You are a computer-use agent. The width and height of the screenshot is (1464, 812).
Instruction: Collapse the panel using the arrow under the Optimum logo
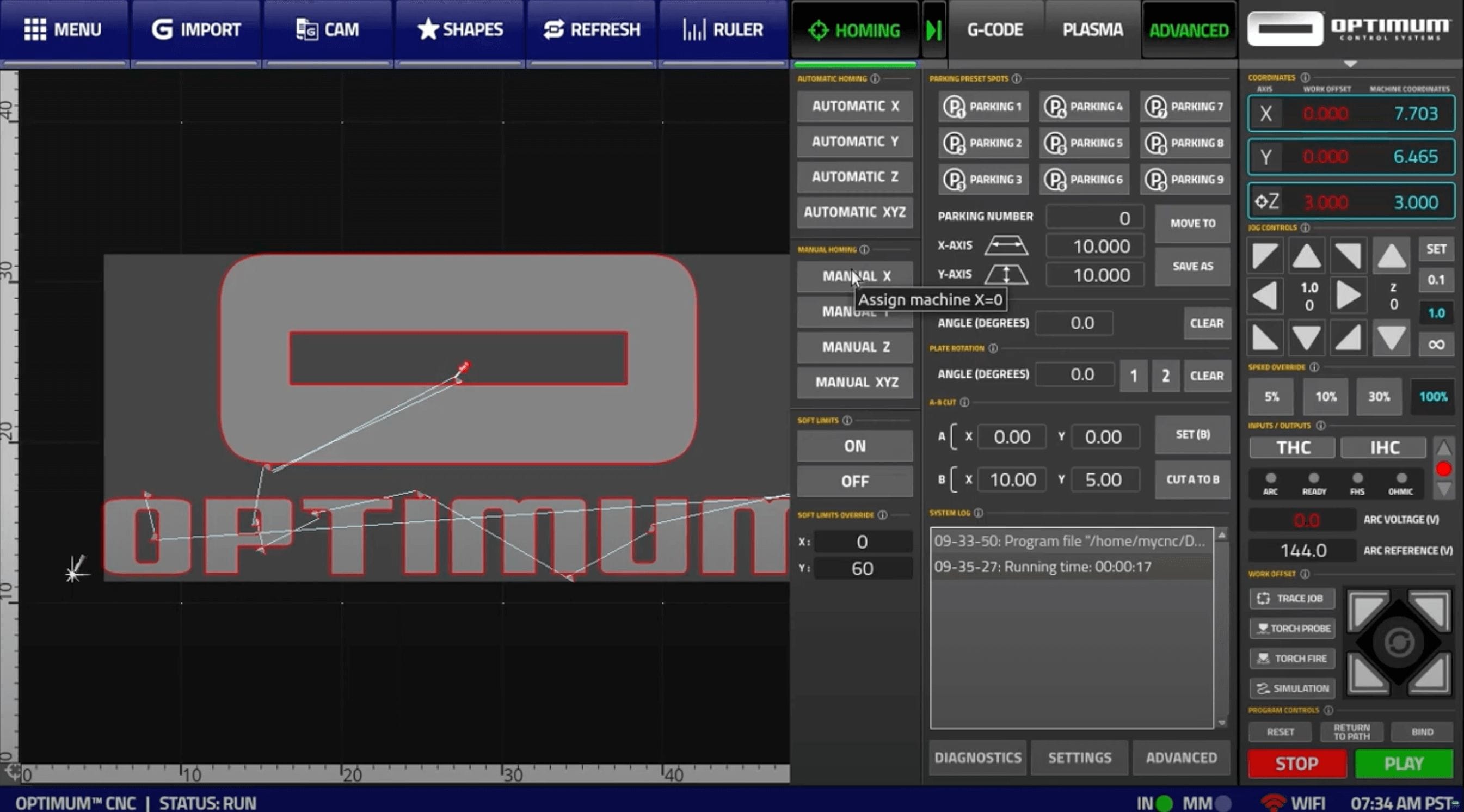(x=1350, y=64)
